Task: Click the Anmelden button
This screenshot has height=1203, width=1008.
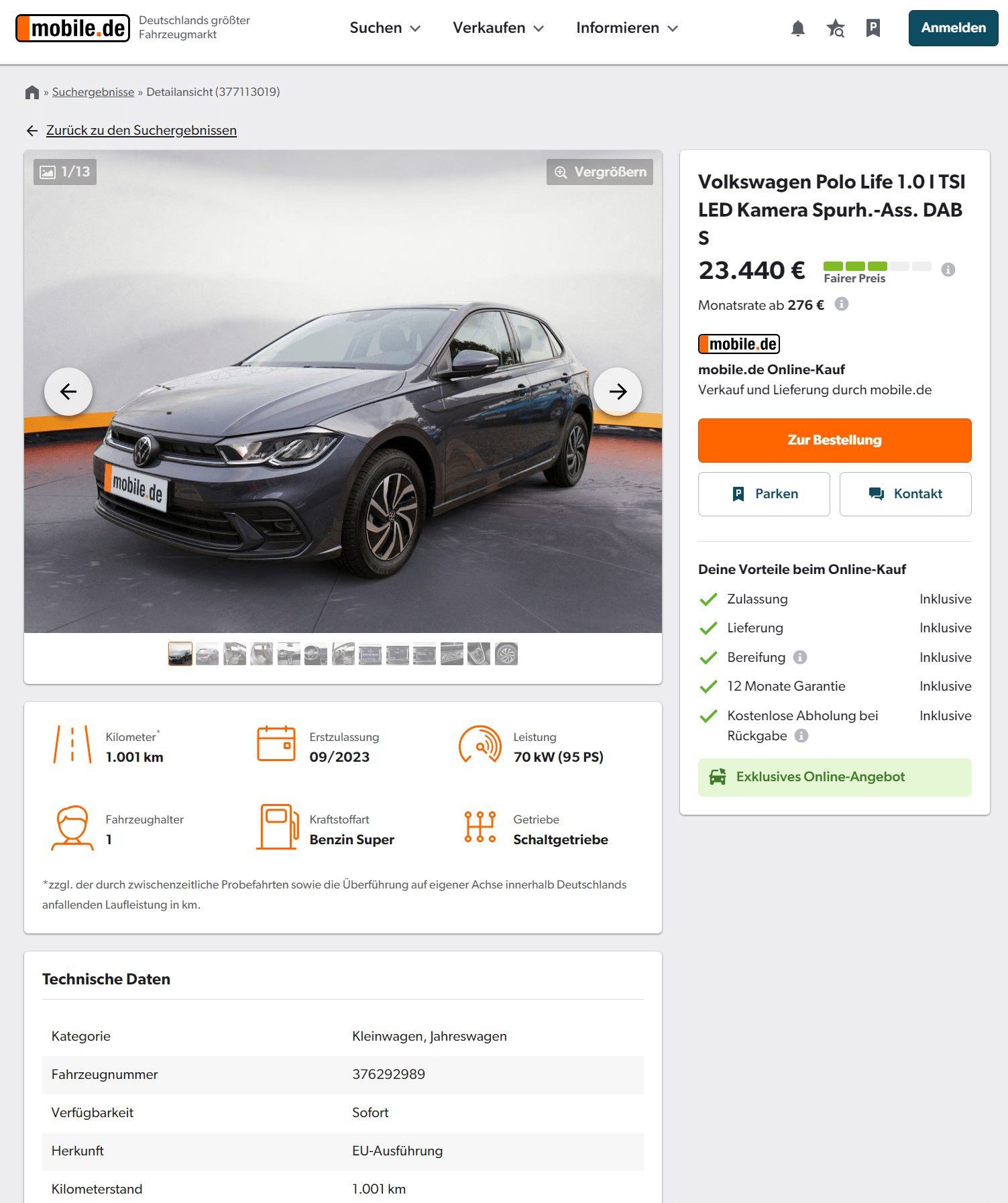Action: [x=953, y=28]
